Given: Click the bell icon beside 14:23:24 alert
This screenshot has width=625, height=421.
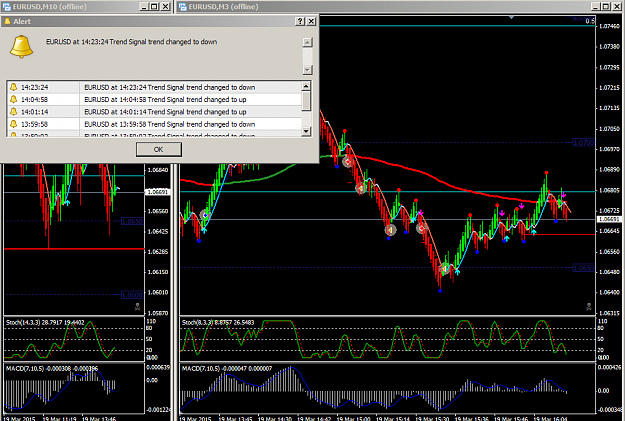Looking at the screenshot, I should click(14, 87).
